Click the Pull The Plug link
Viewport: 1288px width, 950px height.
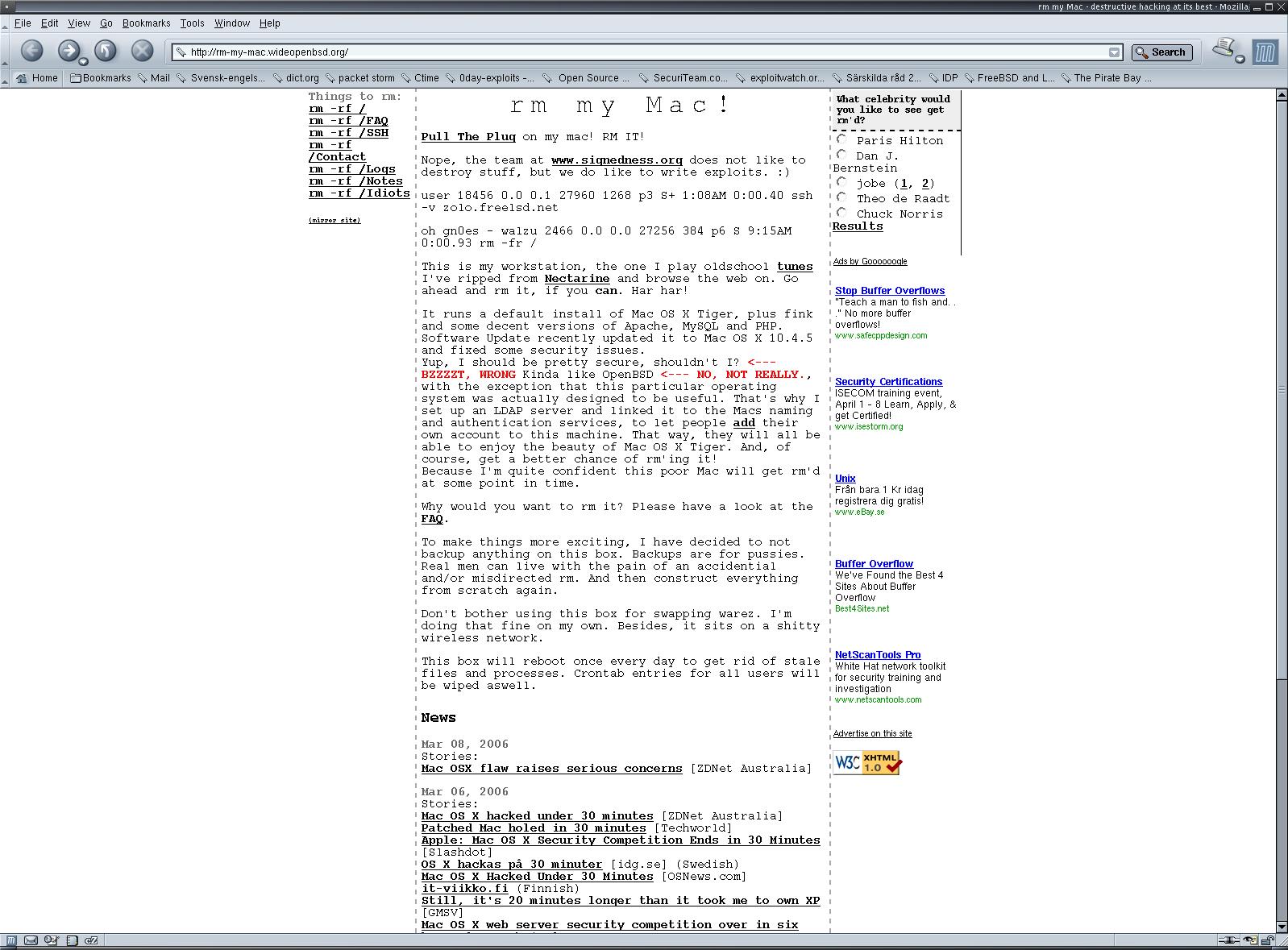pos(468,137)
